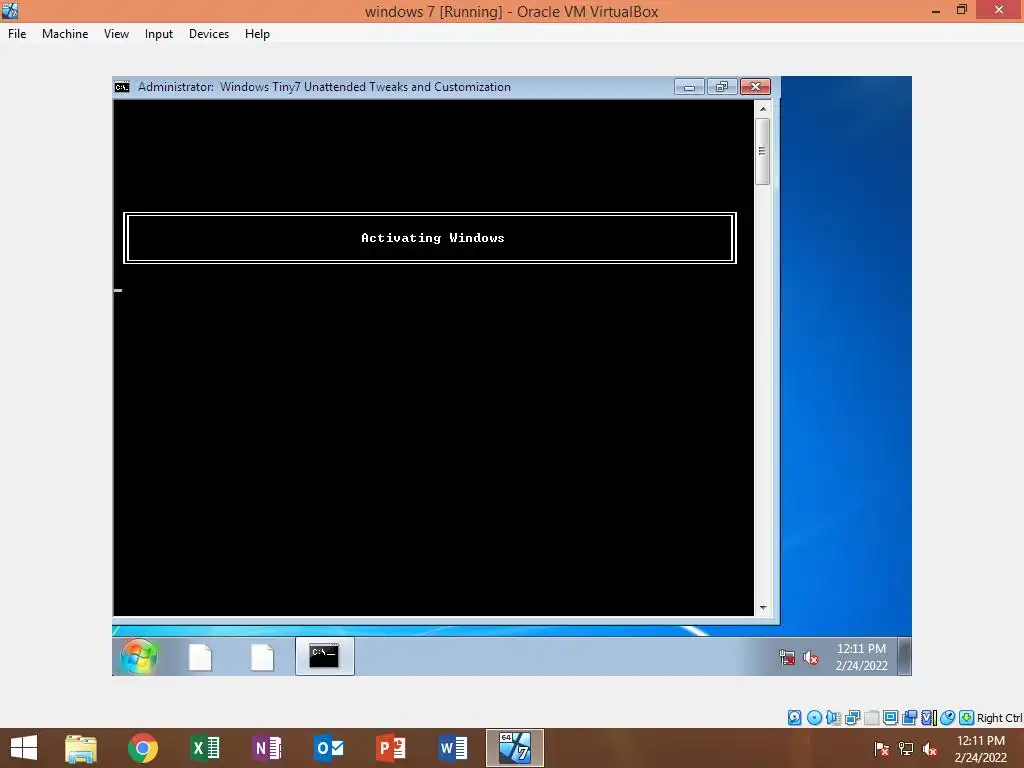Viewport: 1024px width, 768px height.
Task: Click the optical drive status icon
Action: click(814, 718)
